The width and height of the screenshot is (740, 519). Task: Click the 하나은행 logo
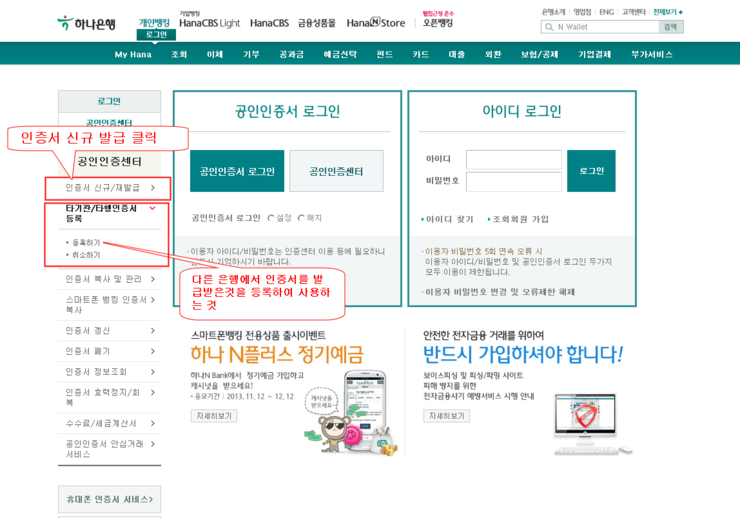86,24
